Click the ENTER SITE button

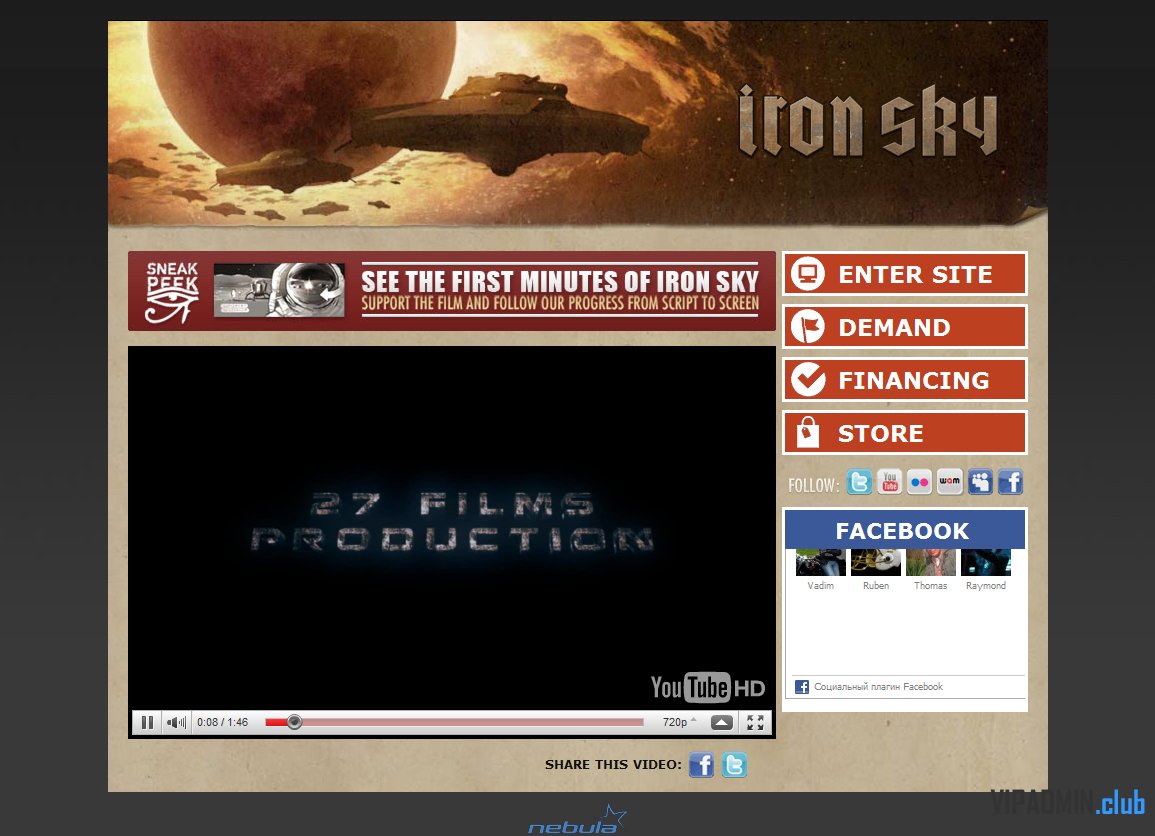click(x=905, y=274)
